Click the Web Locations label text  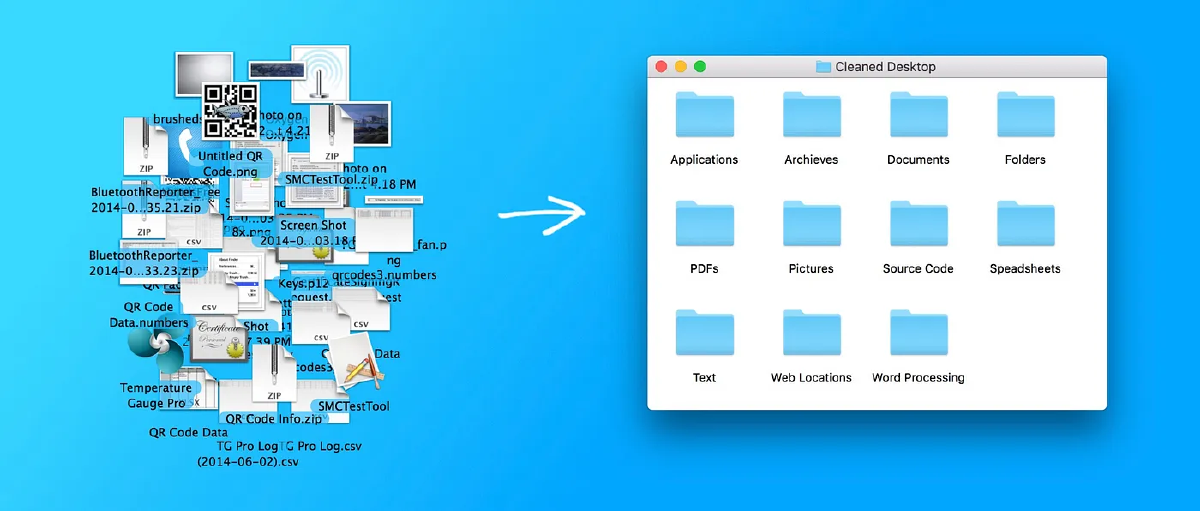click(x=811, y=378)
